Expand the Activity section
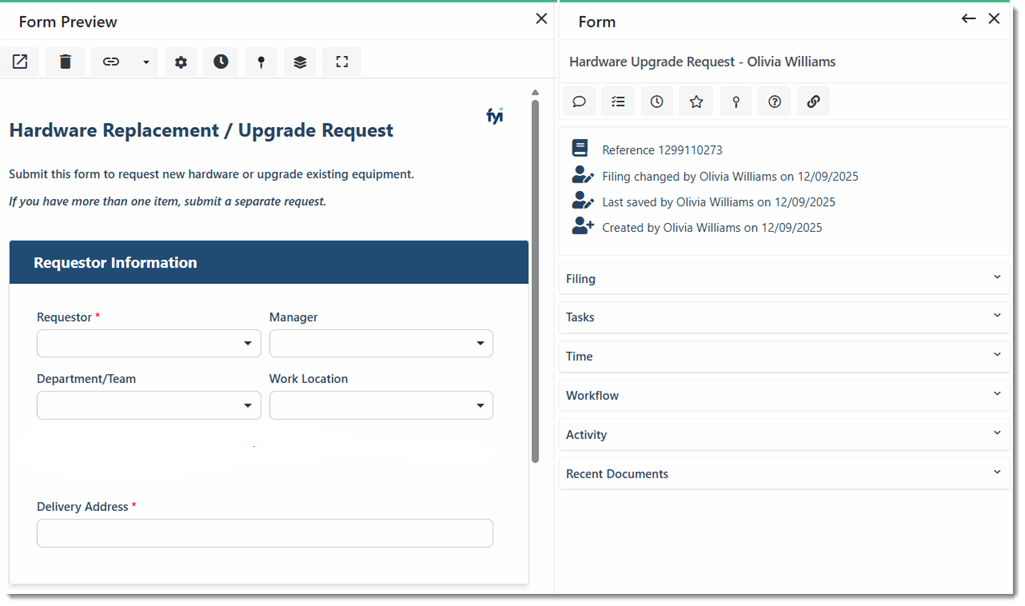1025x606 pixels. (x=784, y=435)
